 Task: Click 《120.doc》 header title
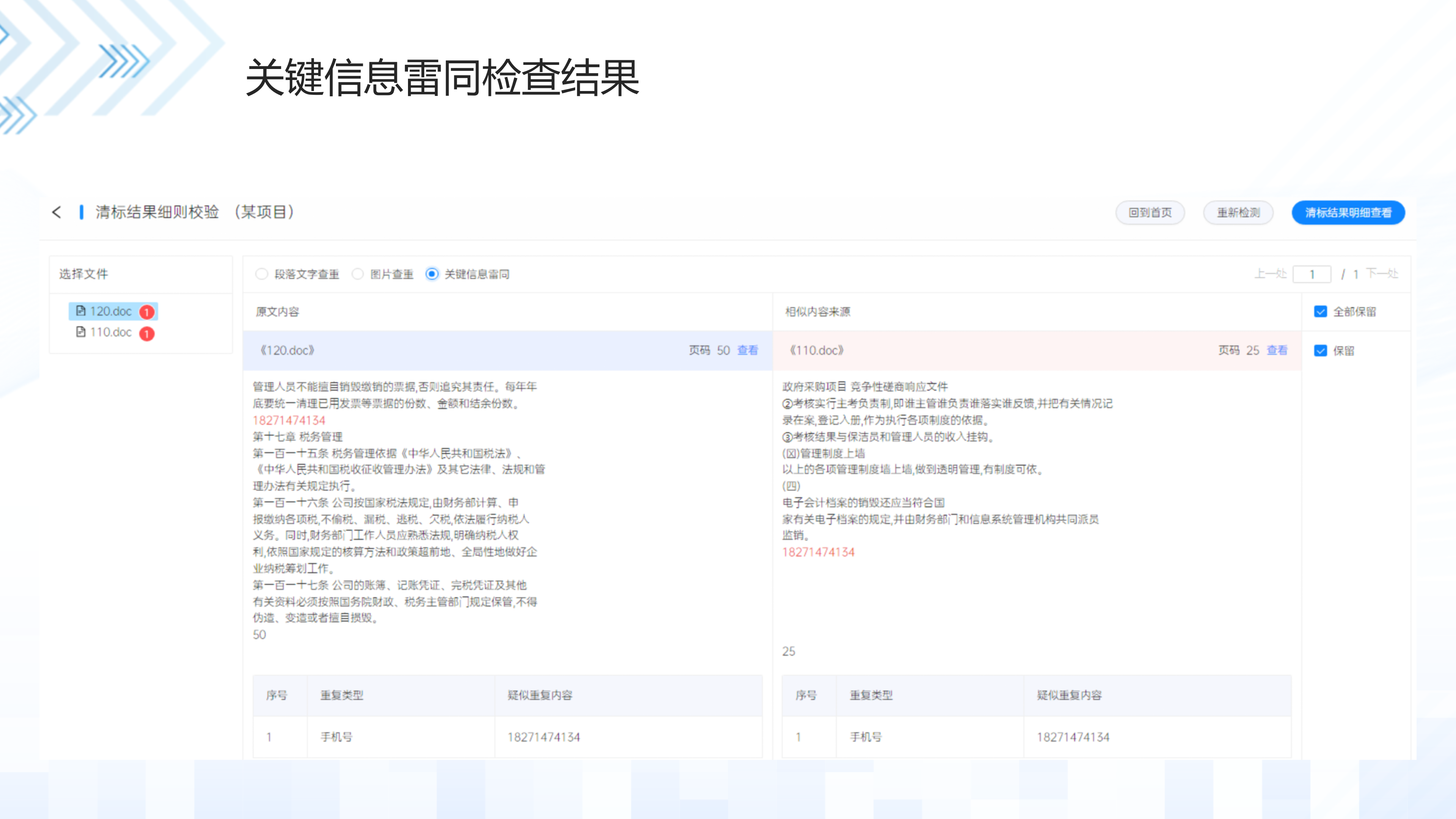(287, 350)
